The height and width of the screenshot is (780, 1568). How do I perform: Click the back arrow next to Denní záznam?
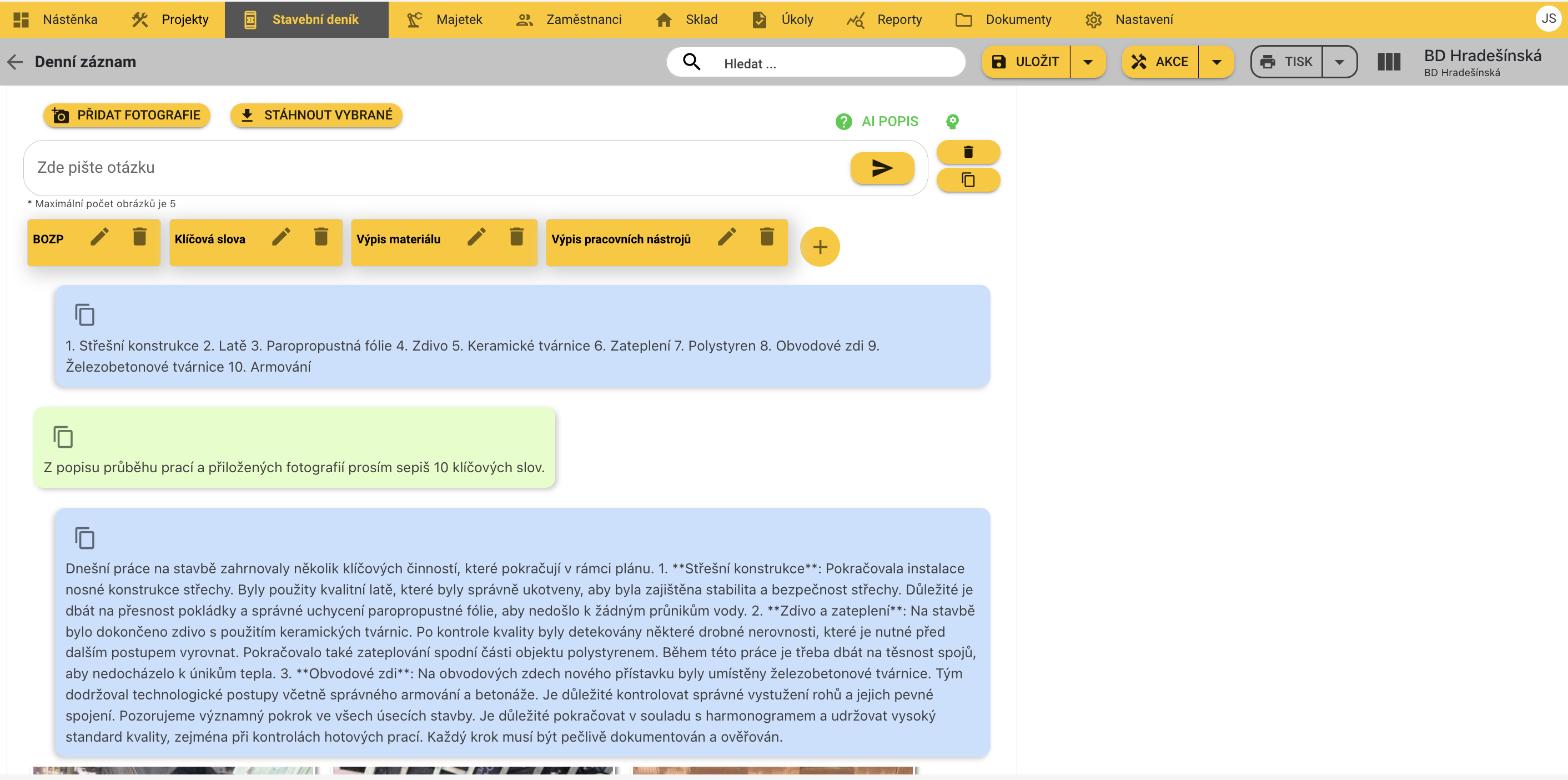click(15, 62)
